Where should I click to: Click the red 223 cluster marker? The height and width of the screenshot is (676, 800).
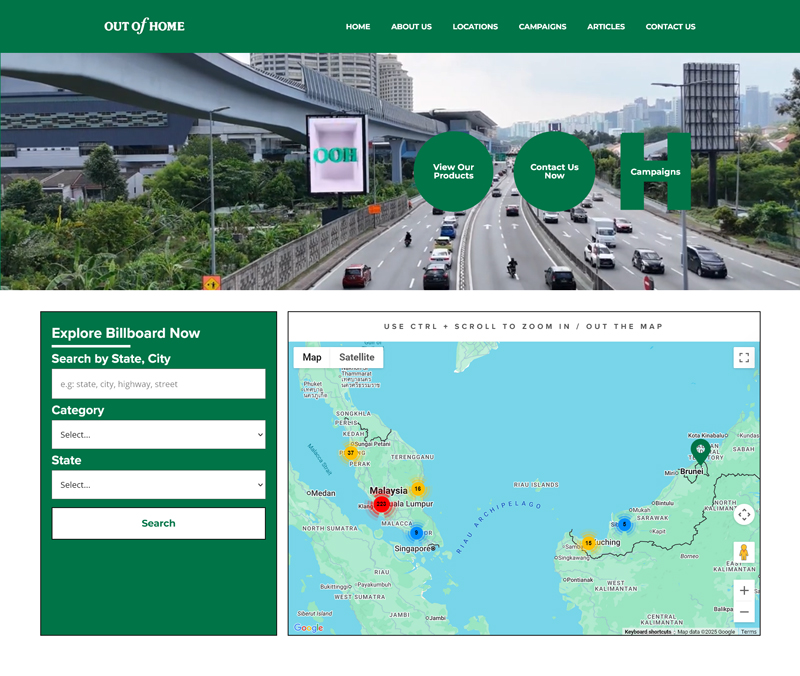tap(381, 504)
